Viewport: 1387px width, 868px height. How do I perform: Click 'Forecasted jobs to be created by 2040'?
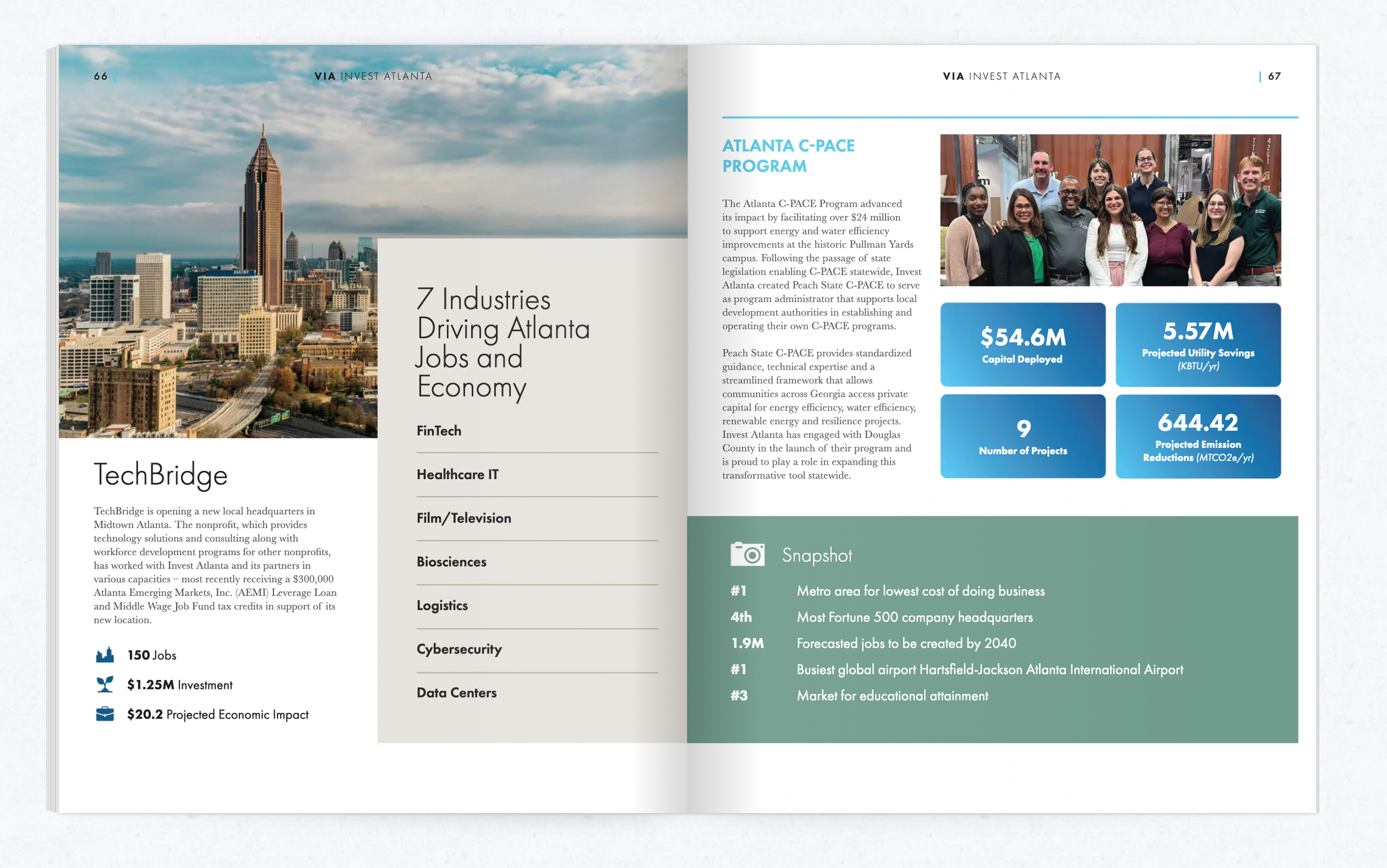[x=907, y=643]
